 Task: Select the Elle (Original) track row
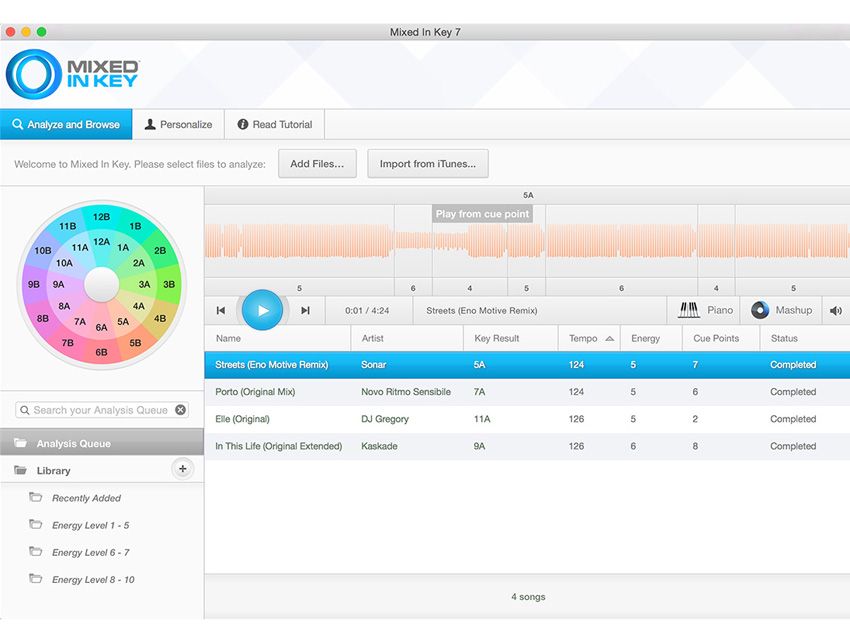tap(400, 419)
